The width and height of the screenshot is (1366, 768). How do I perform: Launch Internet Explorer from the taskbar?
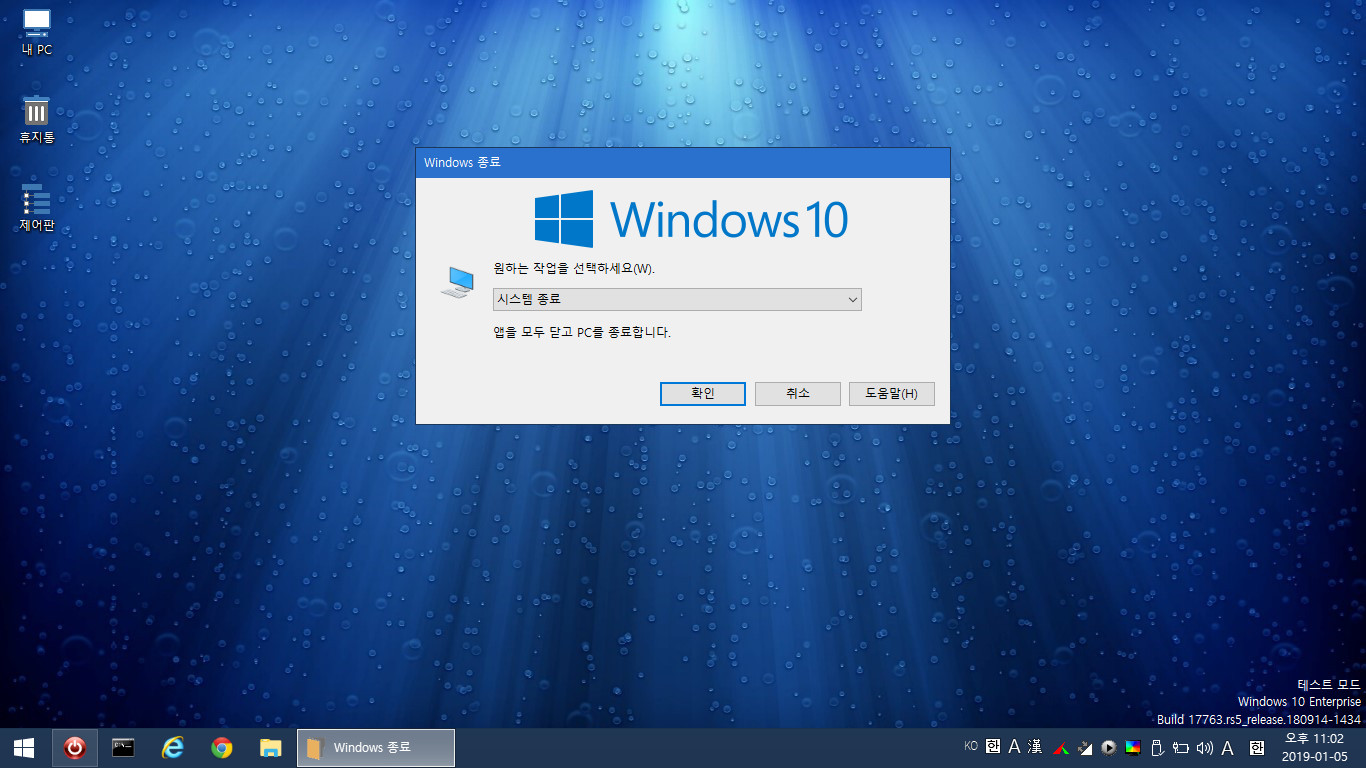pos(173,747)
